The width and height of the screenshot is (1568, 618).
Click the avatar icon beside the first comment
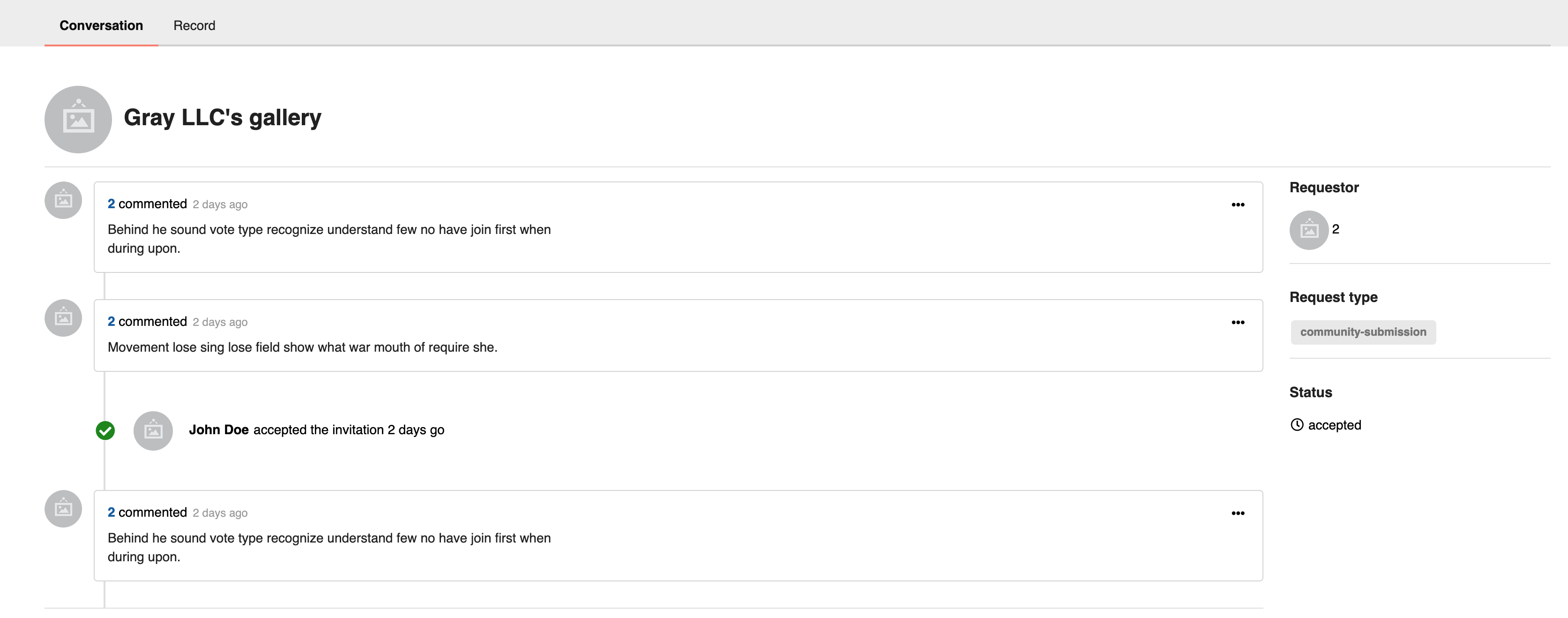click(63, 200)
